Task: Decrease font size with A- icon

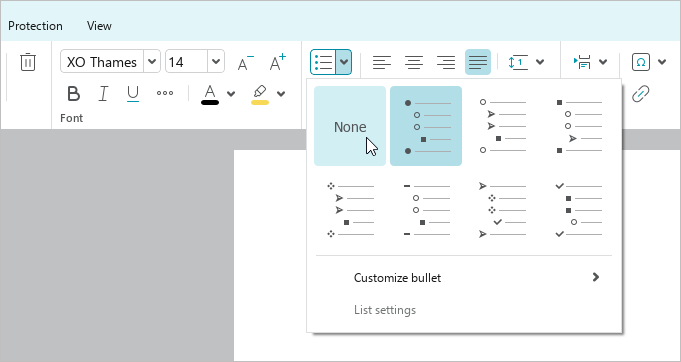Action: 245,63
